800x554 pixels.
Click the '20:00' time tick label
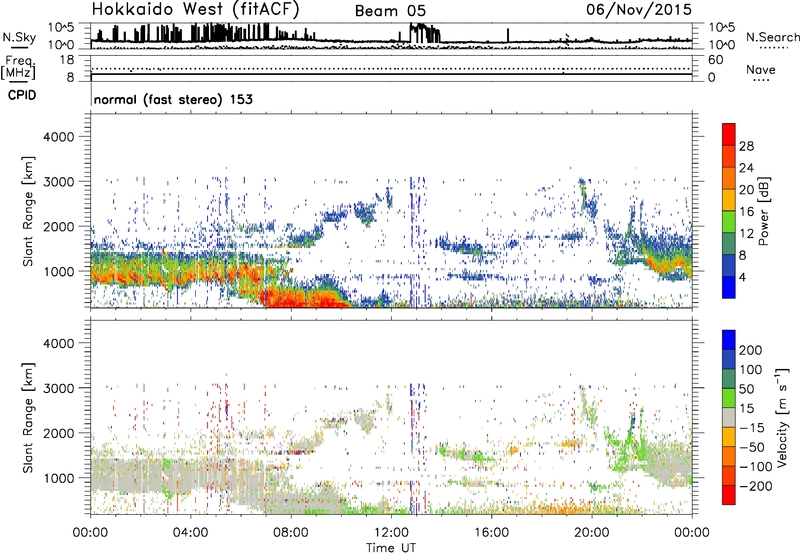[592, 533]
